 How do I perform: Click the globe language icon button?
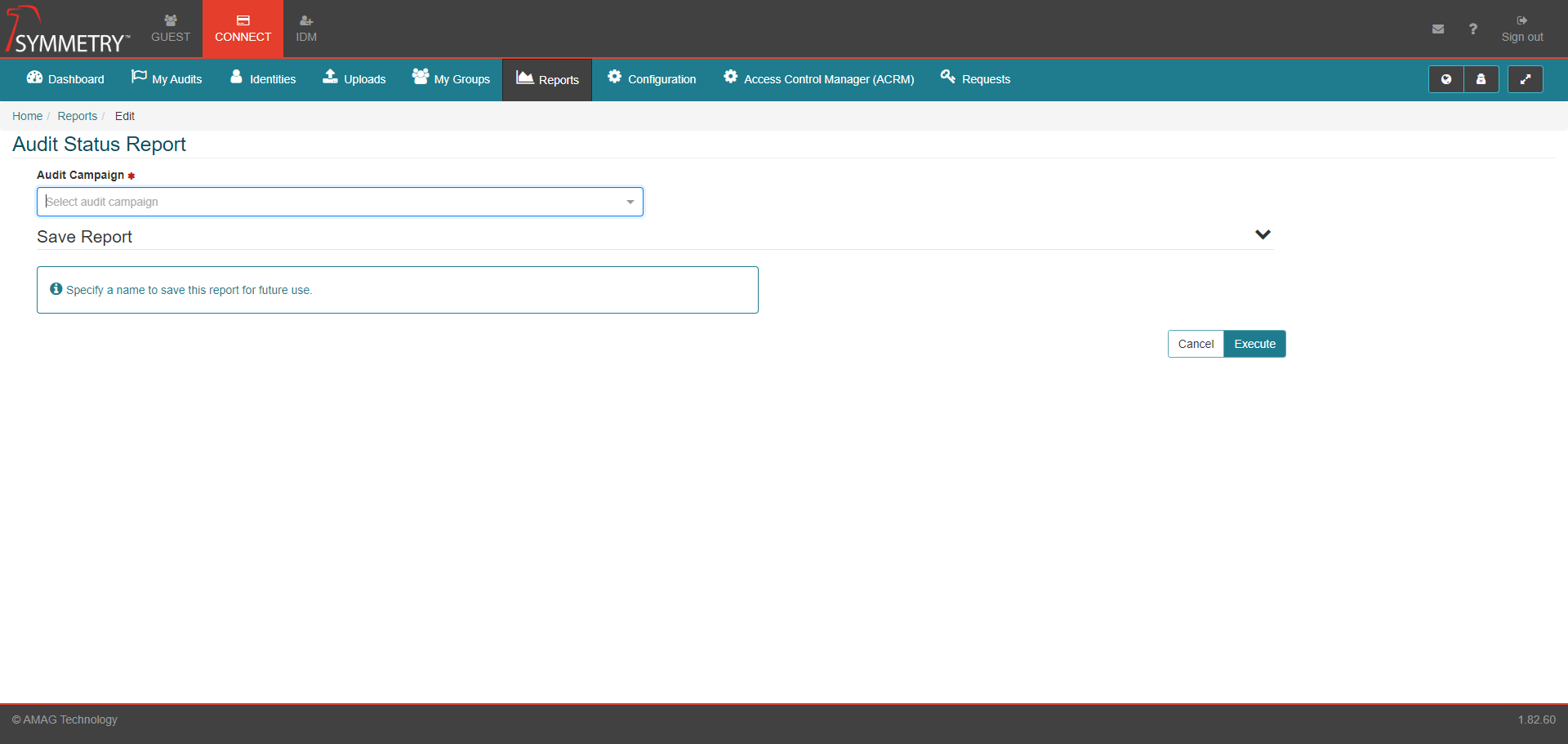click(1446, 79)
